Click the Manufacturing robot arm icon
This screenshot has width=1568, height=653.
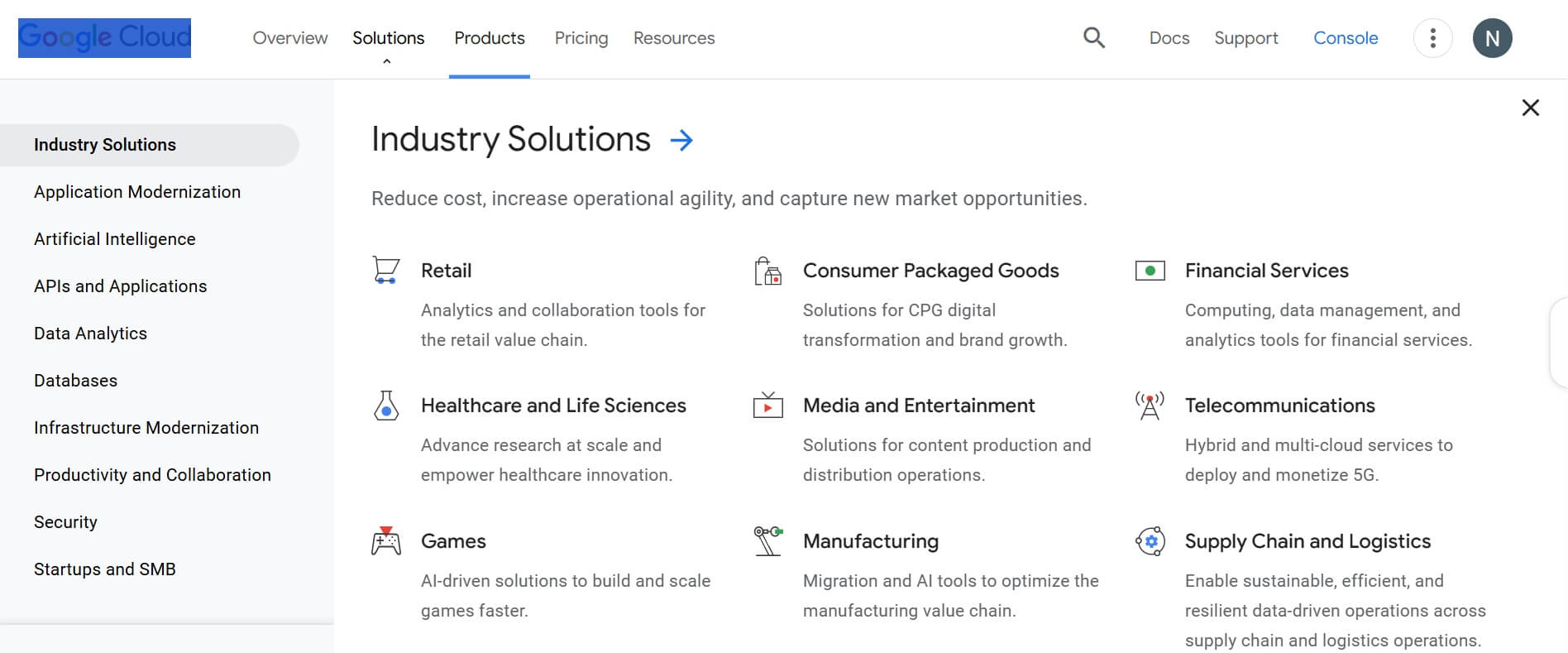[768, 540]
